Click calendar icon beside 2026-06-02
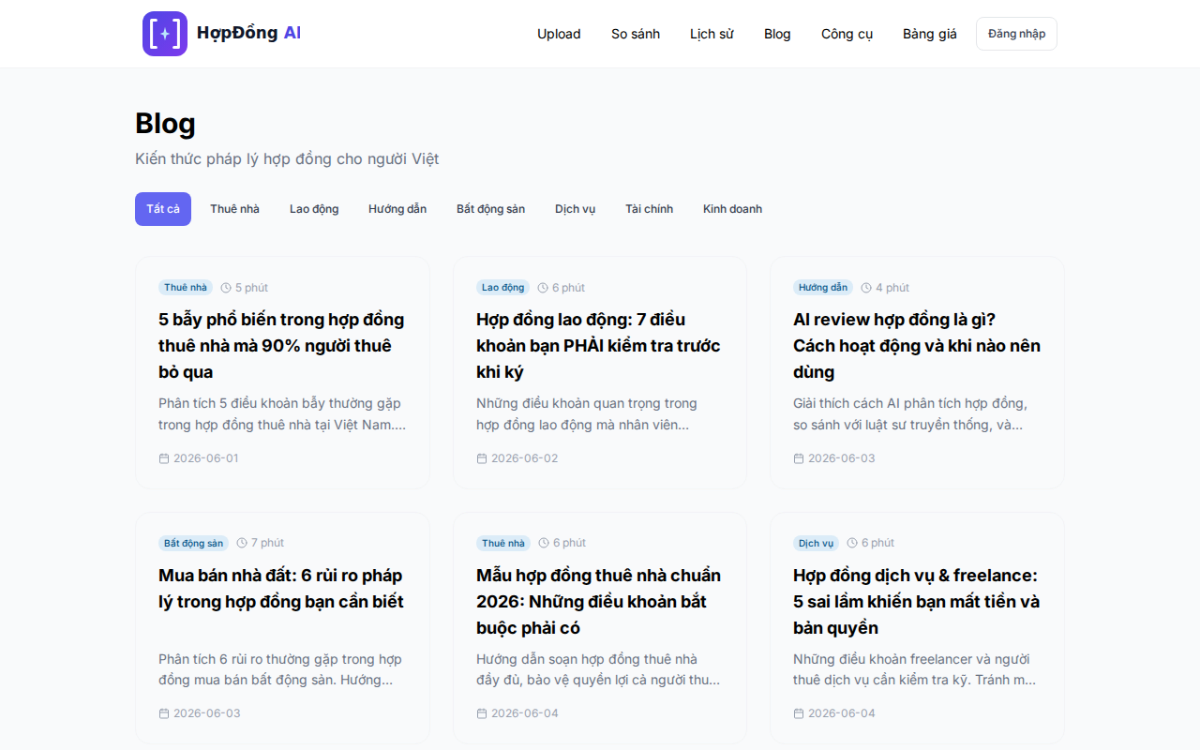Screen dimensions: 1200x750 pyautogui.click(x=481, y=458)
